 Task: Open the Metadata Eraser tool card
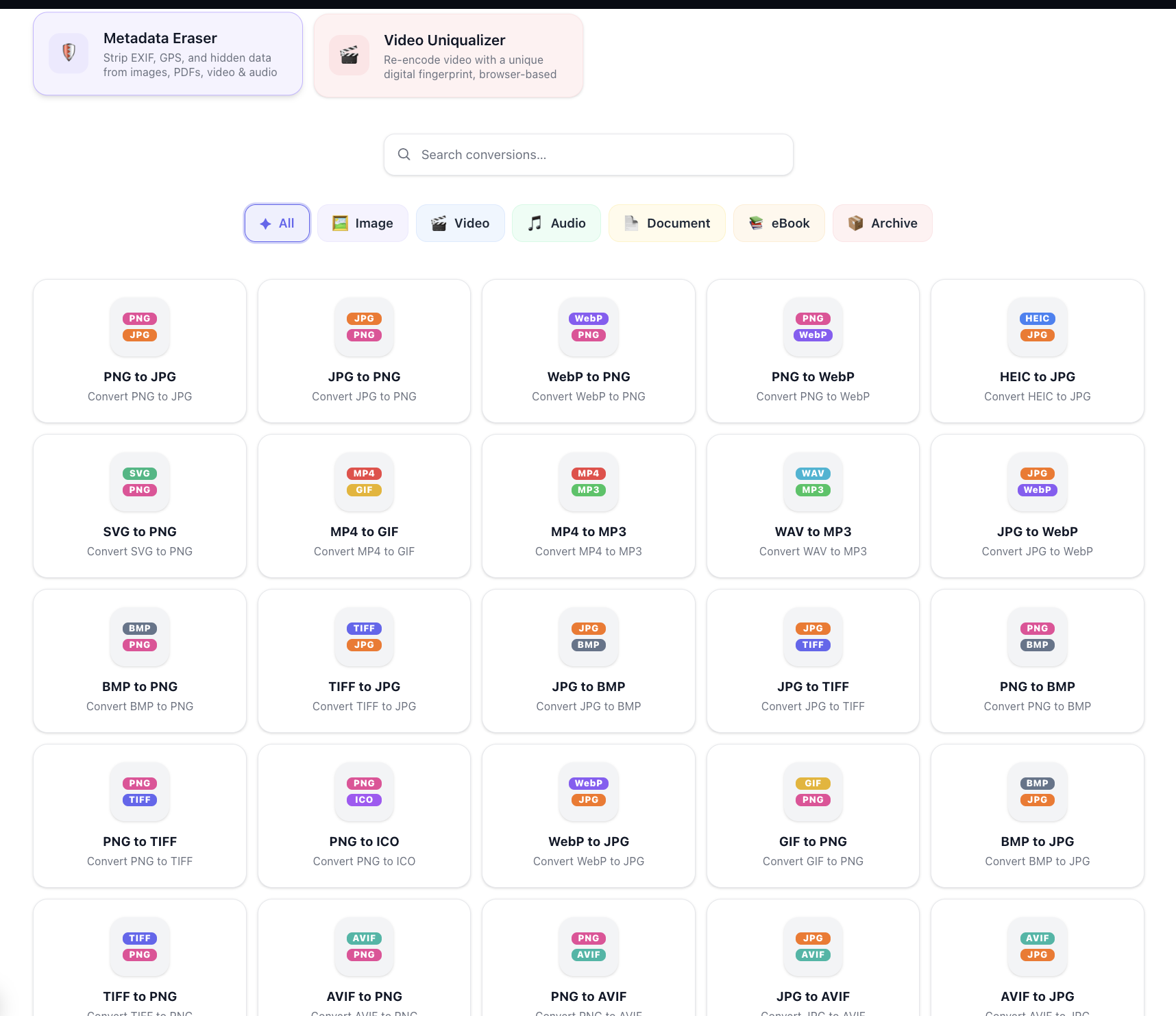pyautogui.click(x=168, y=54)
